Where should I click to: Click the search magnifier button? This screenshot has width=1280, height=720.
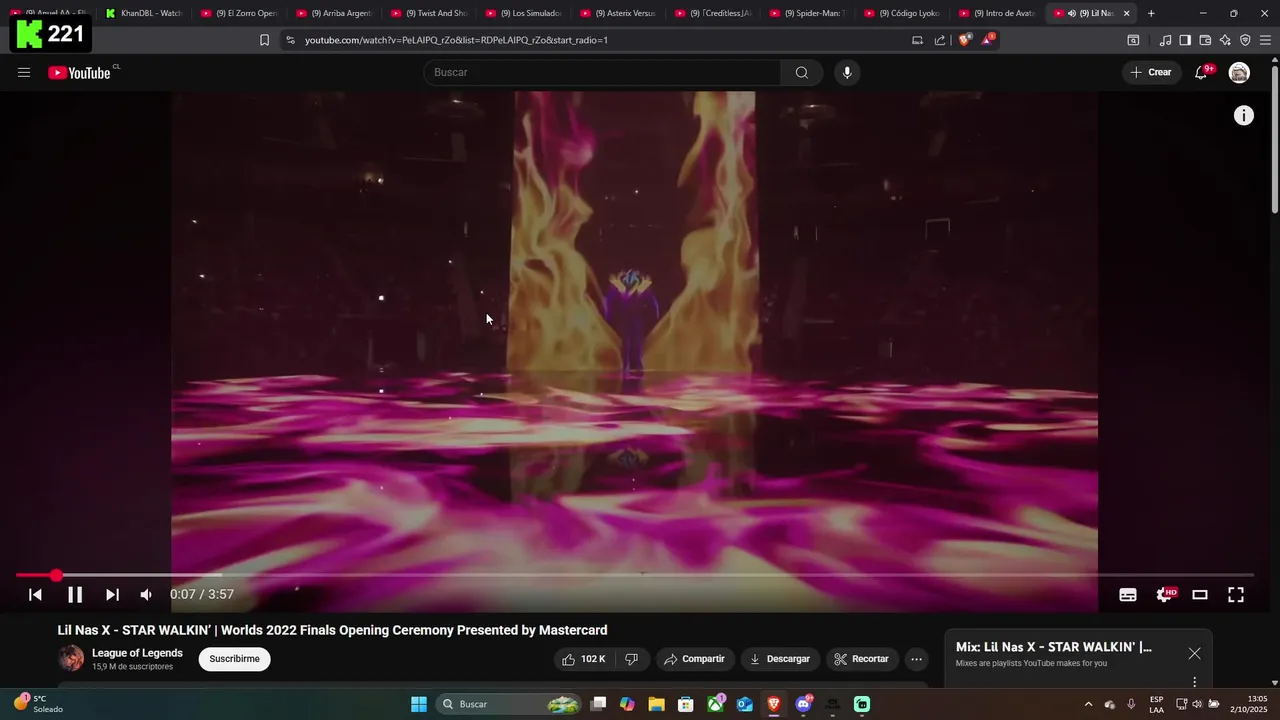pos(801,72)
